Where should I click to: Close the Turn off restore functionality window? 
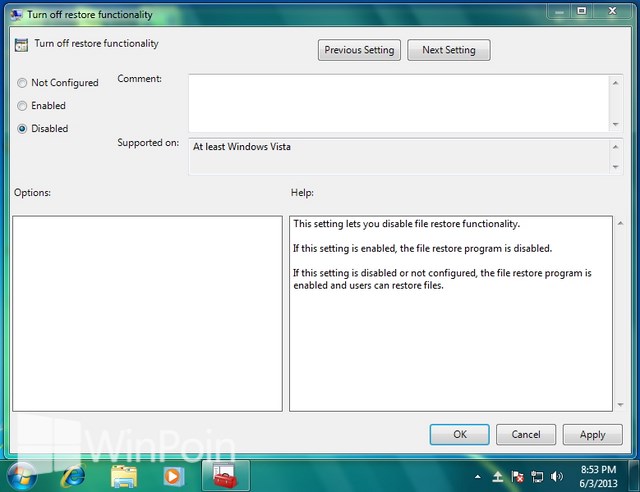tap(612, 11)
